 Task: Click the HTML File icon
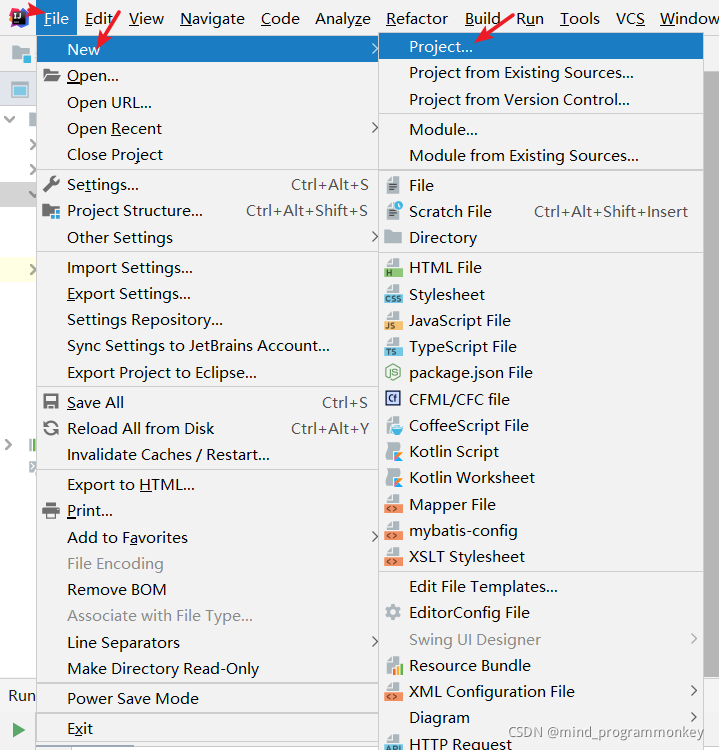[393, 268]
